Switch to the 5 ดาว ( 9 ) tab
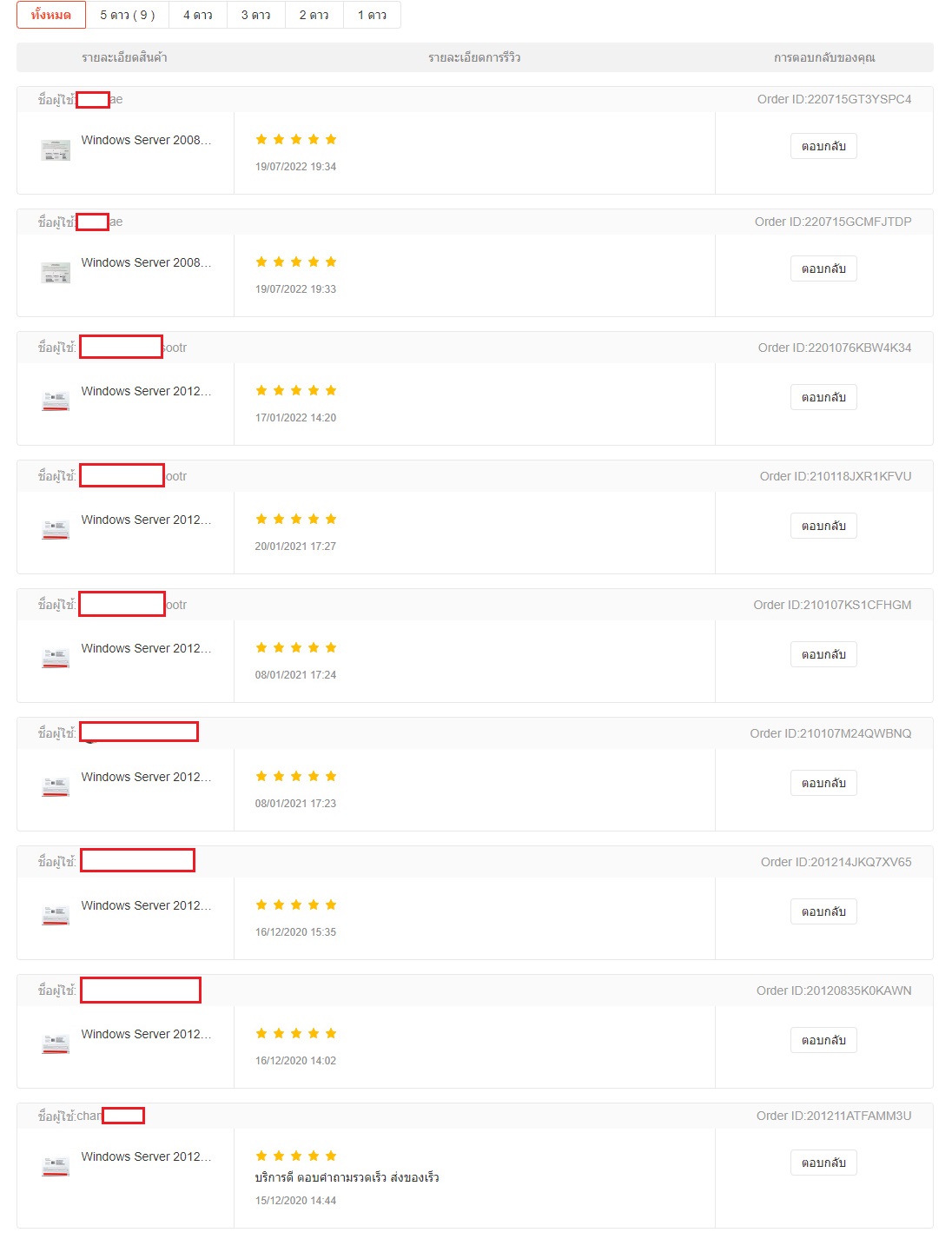 (x=128, y=15)
